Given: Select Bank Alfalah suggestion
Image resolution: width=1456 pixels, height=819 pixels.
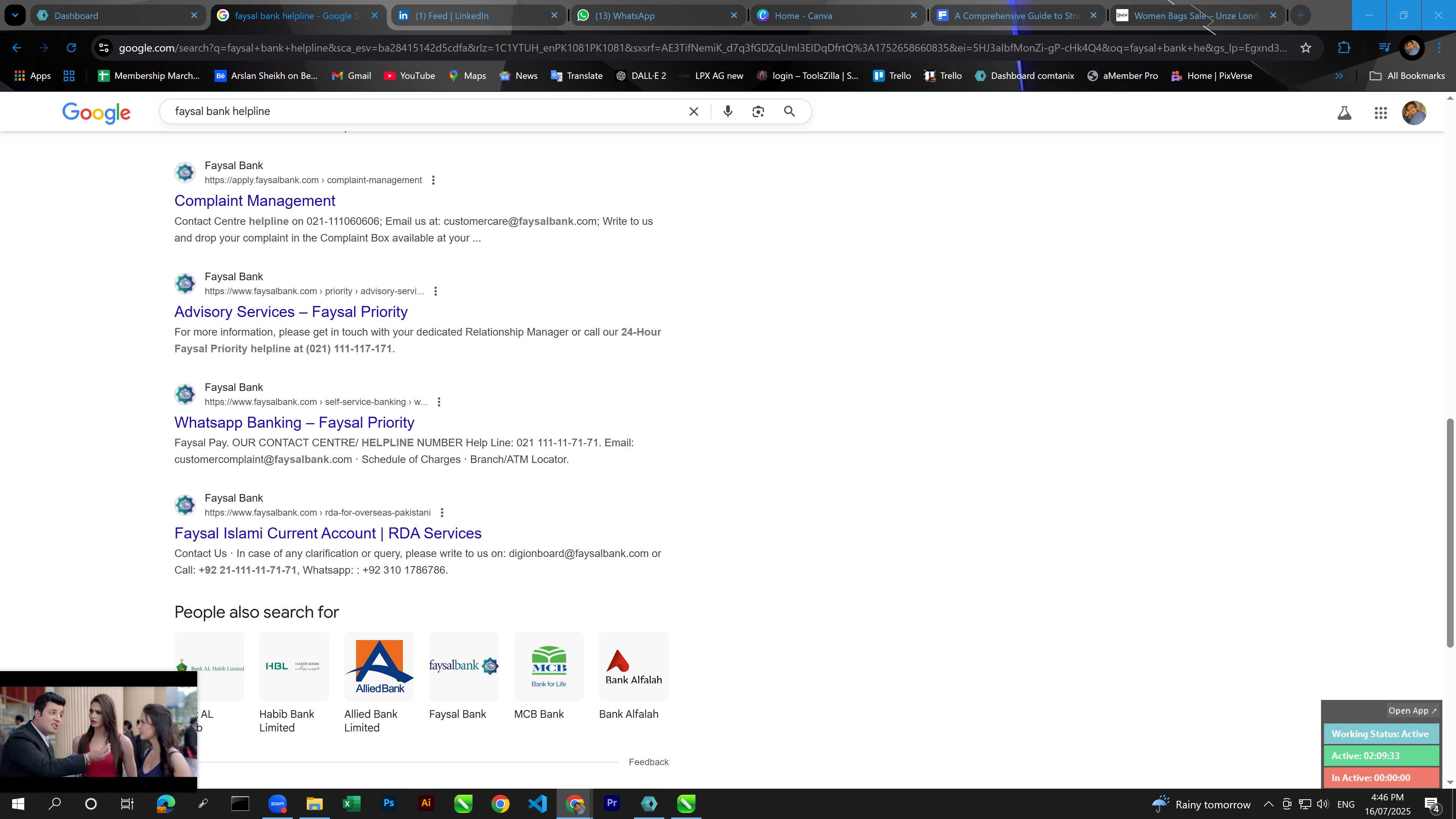Looking at the screenshot, I should coord(633,676).
